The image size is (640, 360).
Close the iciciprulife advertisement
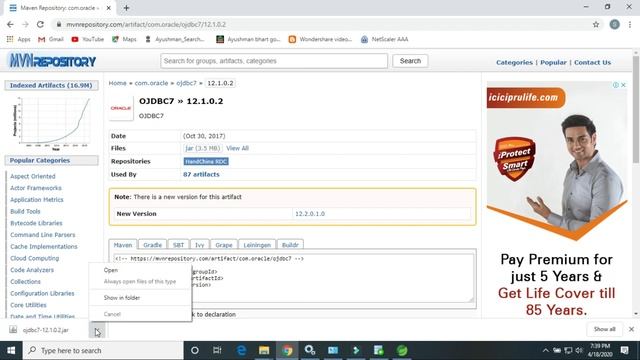623,85
